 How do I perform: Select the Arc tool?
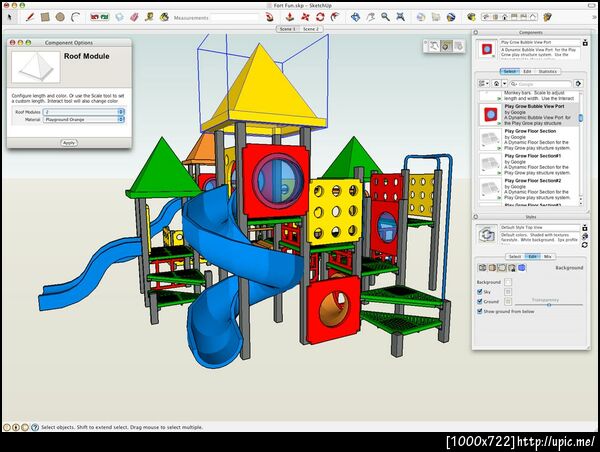tap(75, 17)
